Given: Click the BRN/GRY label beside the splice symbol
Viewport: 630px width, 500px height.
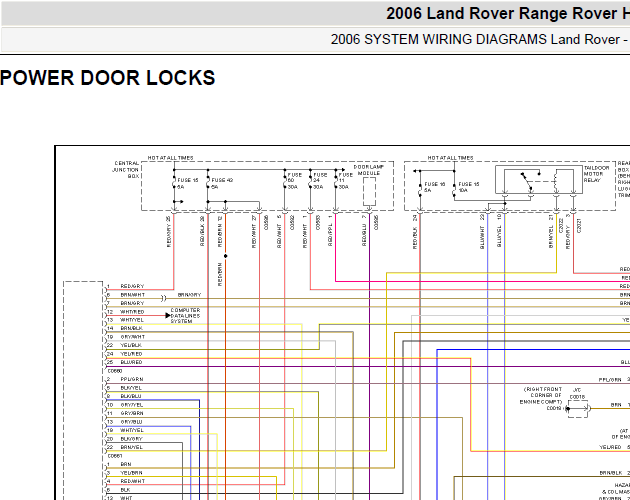Looking at the screenshot, I should point(189,295).
